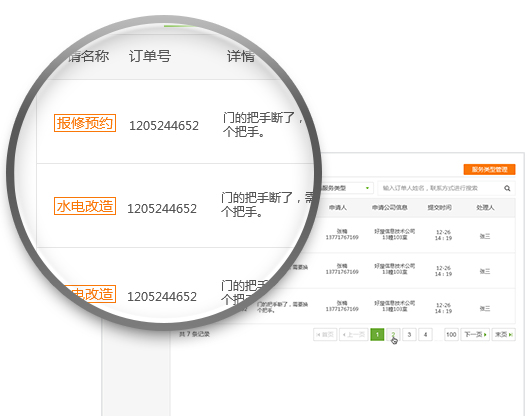Click the 水电改造 tag in second row
This screenshot has height=416, width=532.
[85, 206]
